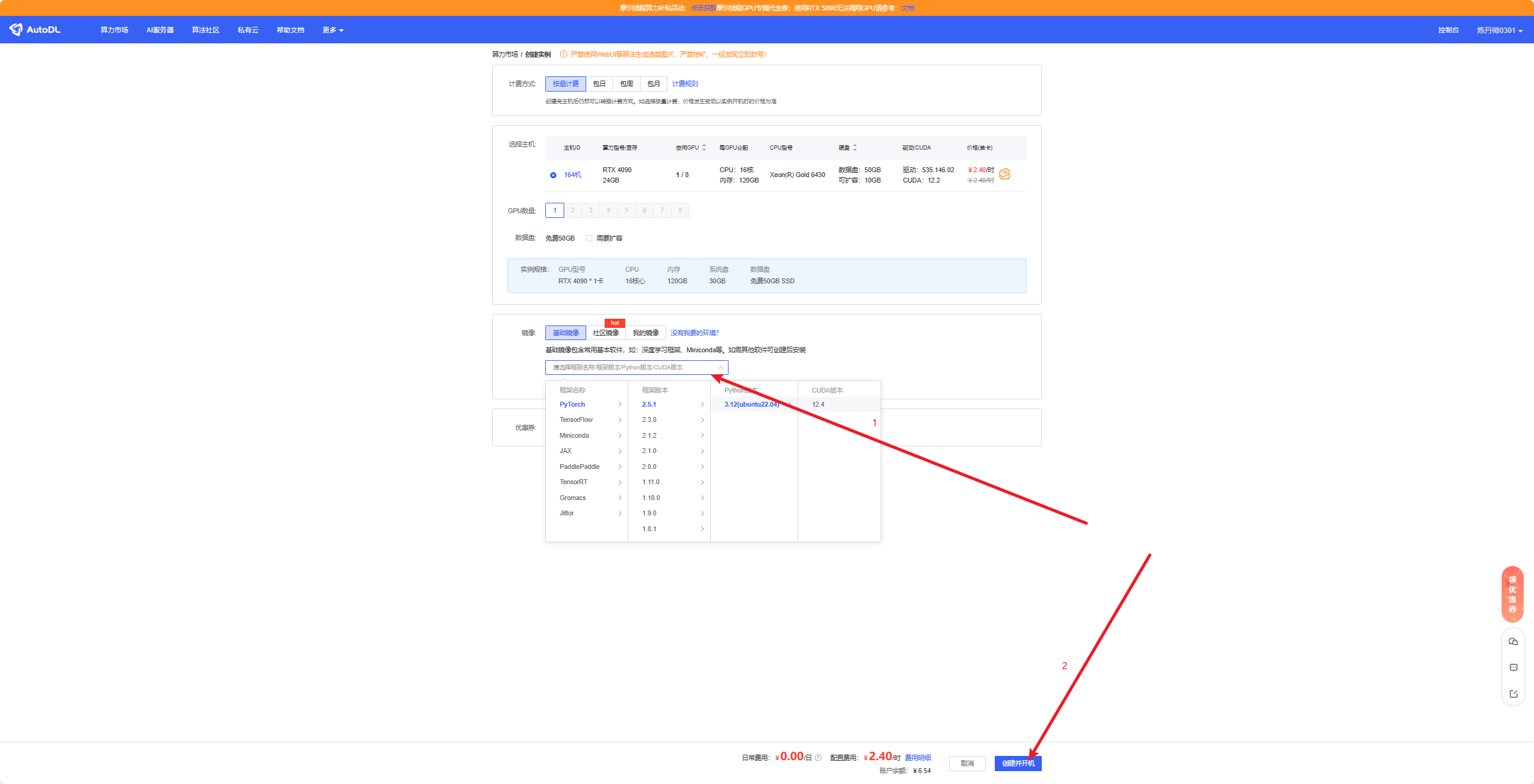
Task: Open AI服务器 in top navigation
Action: [160, 30]
